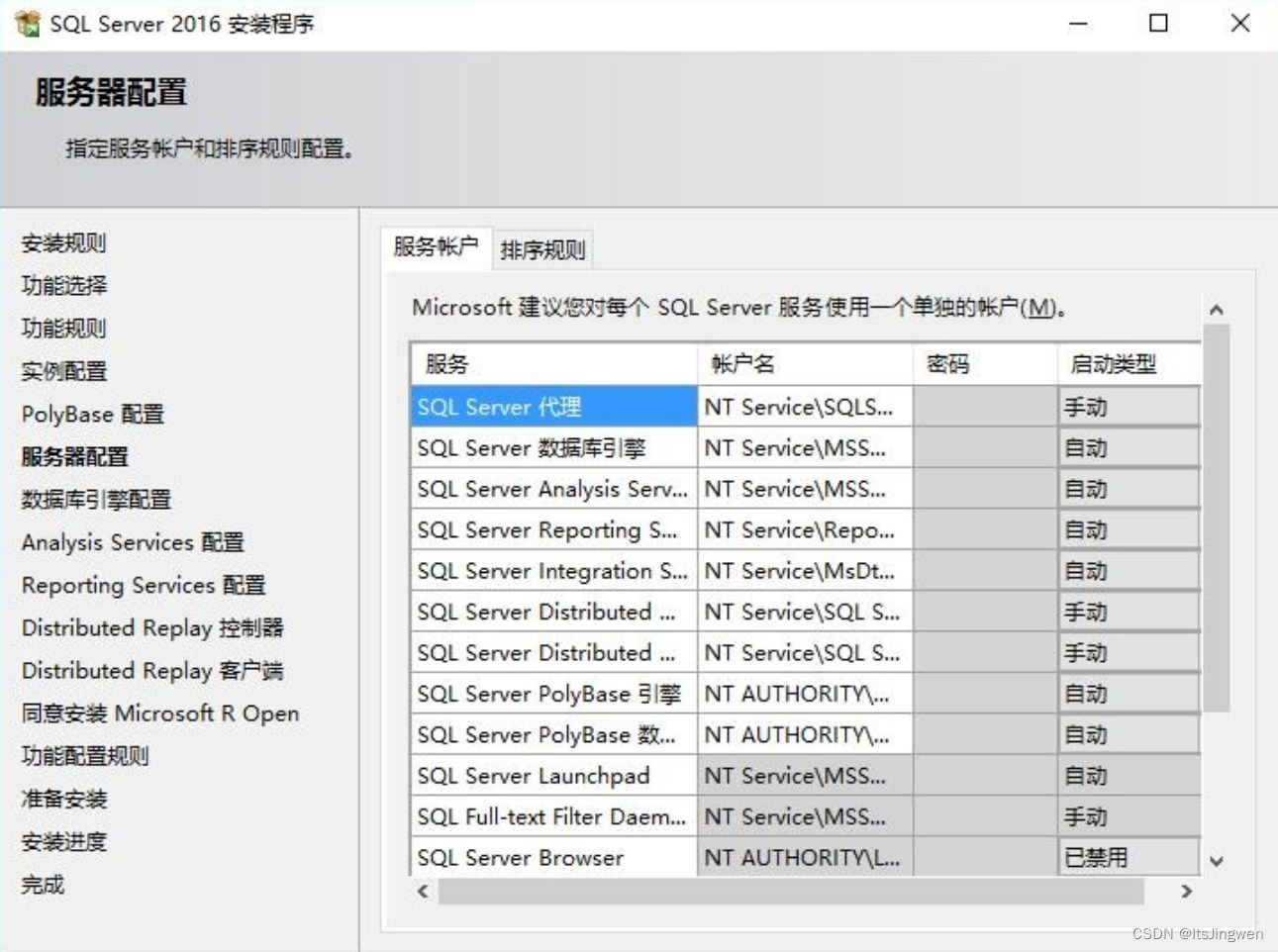This screenshot has height=952, width=1278.
Task: Click the horizontal scrollbar thumb
Action: point(791,891)
